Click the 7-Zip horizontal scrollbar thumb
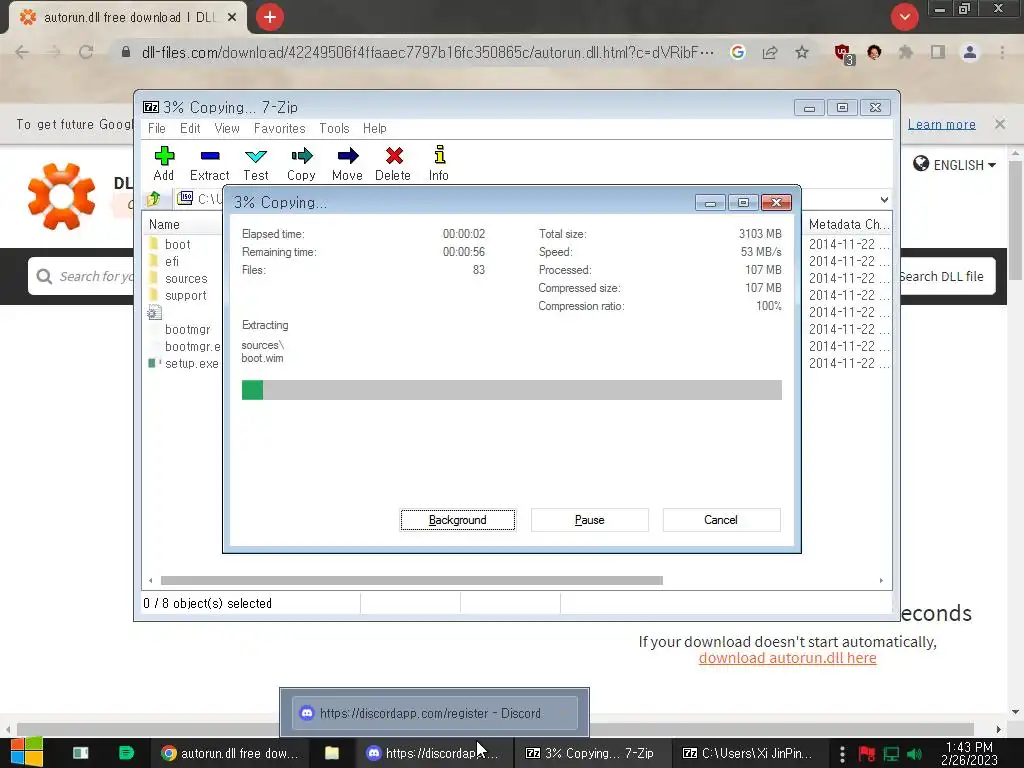 [411, 580]
